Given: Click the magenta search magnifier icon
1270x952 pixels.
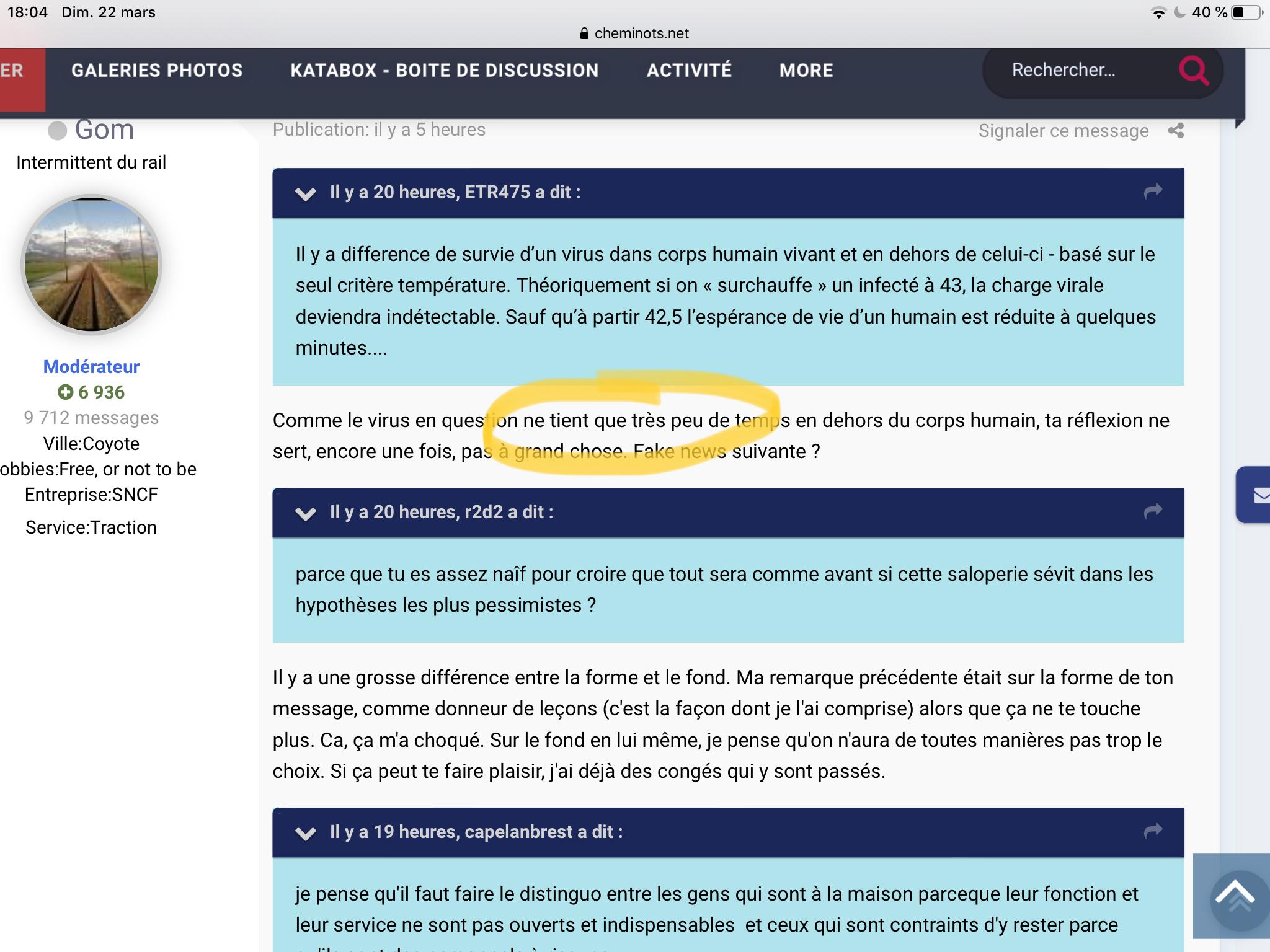Looking at the screenshot, I should 1194,70.
